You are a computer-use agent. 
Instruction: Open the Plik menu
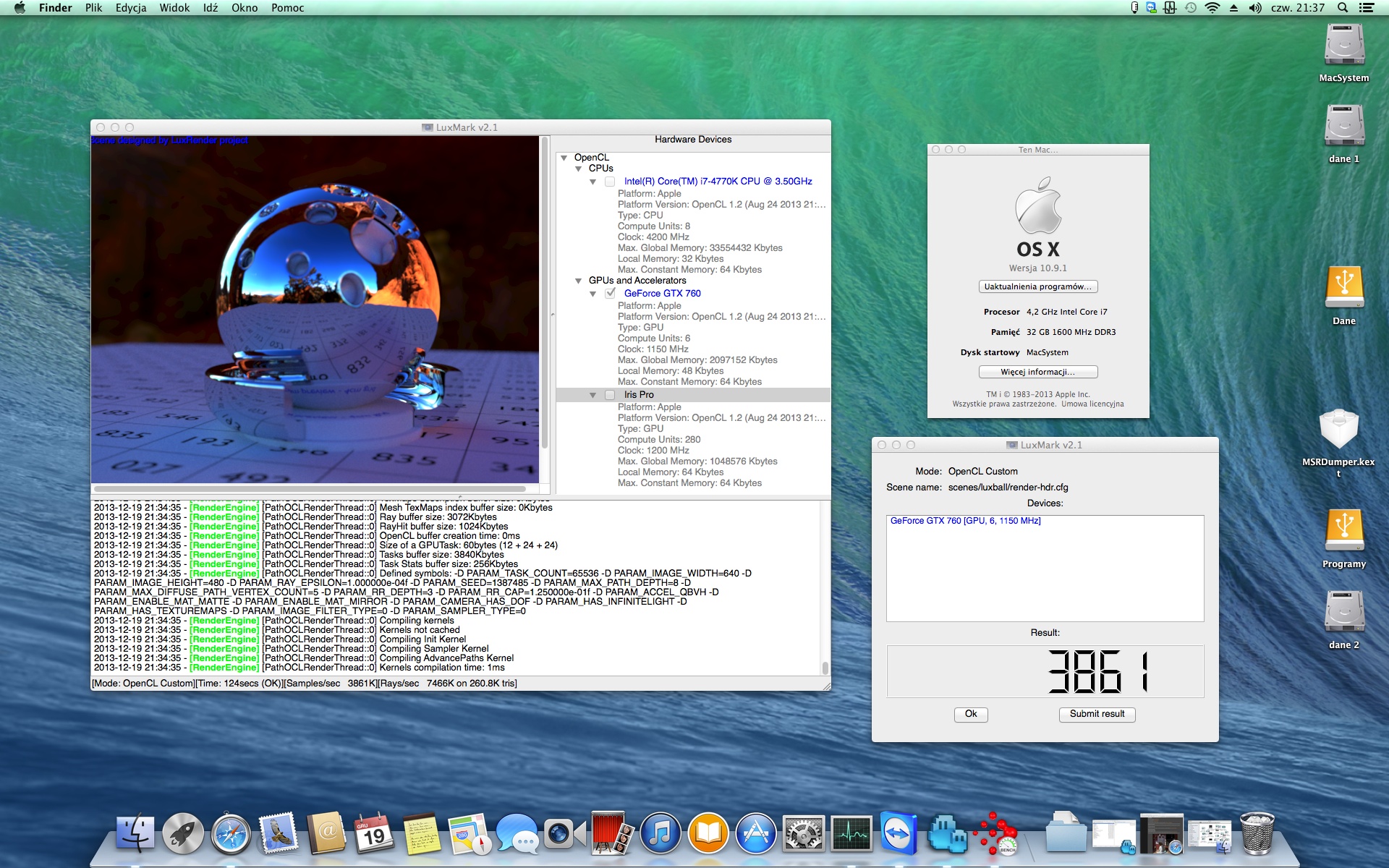93,8
